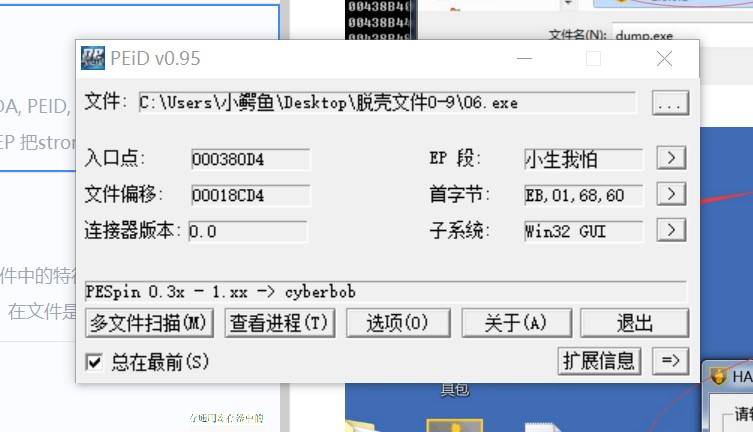Click the linker version field 0.0
Screen dimensions: 753x432
click(248, 231)
